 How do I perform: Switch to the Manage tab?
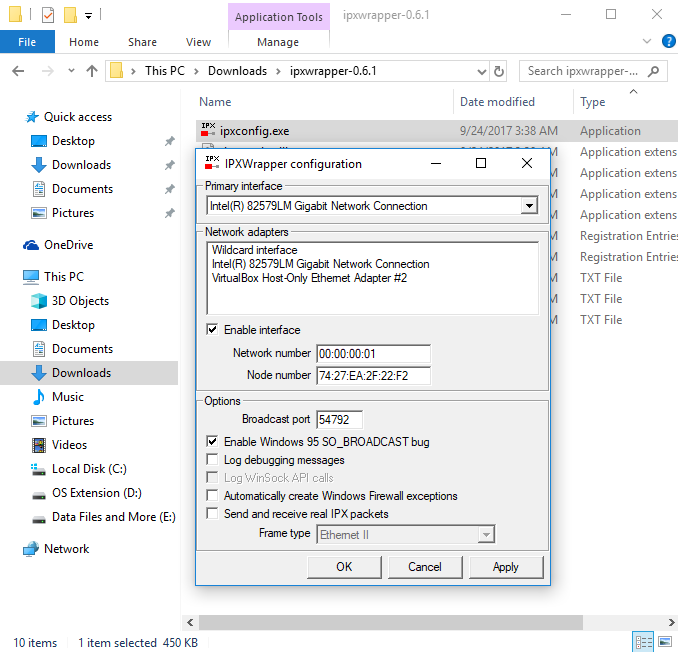pos(278,42)
